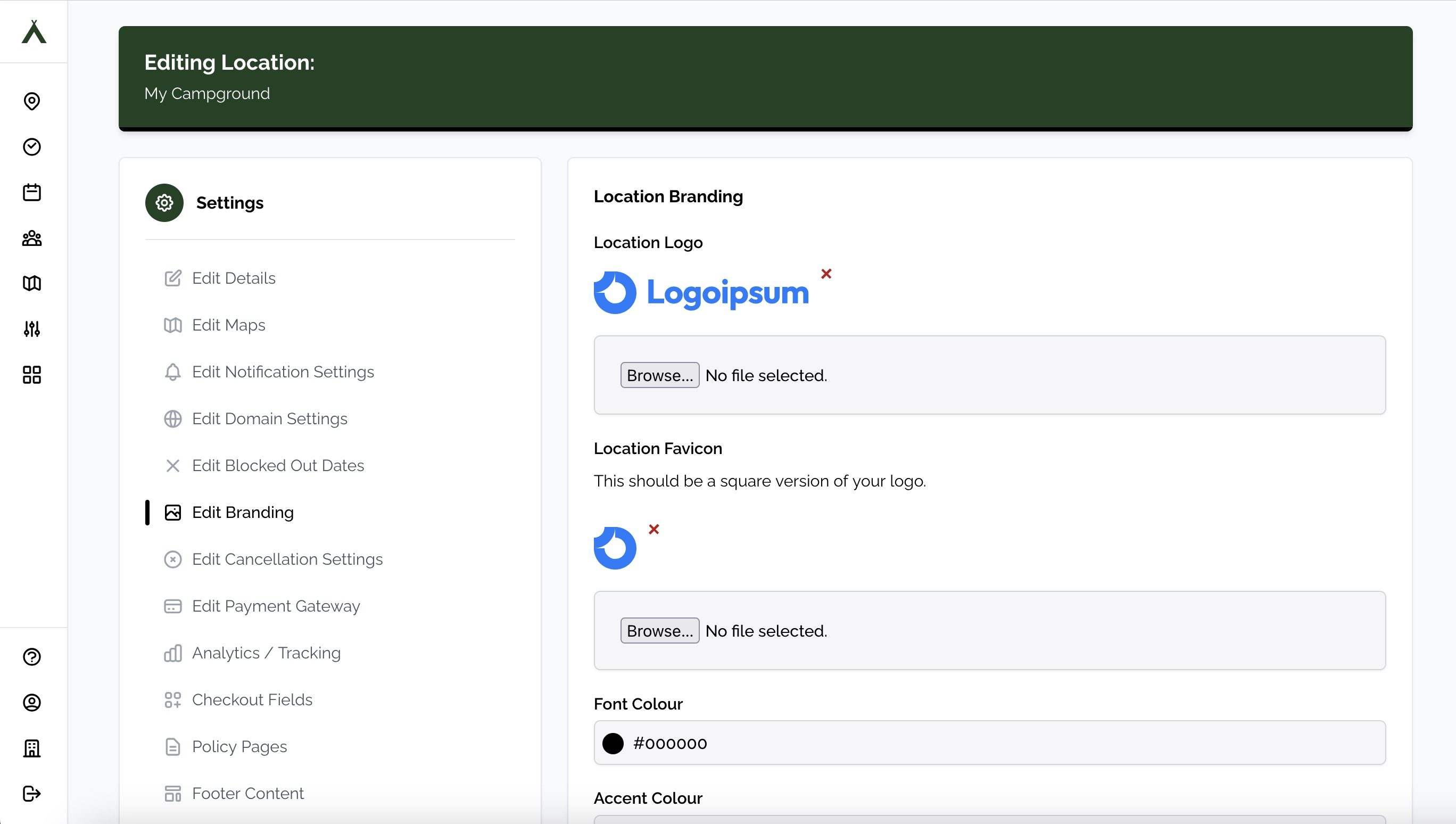Click Browse to upload a favicon
The width and height of the screenshot is (1456, 824).
click(x=658, y=630)
